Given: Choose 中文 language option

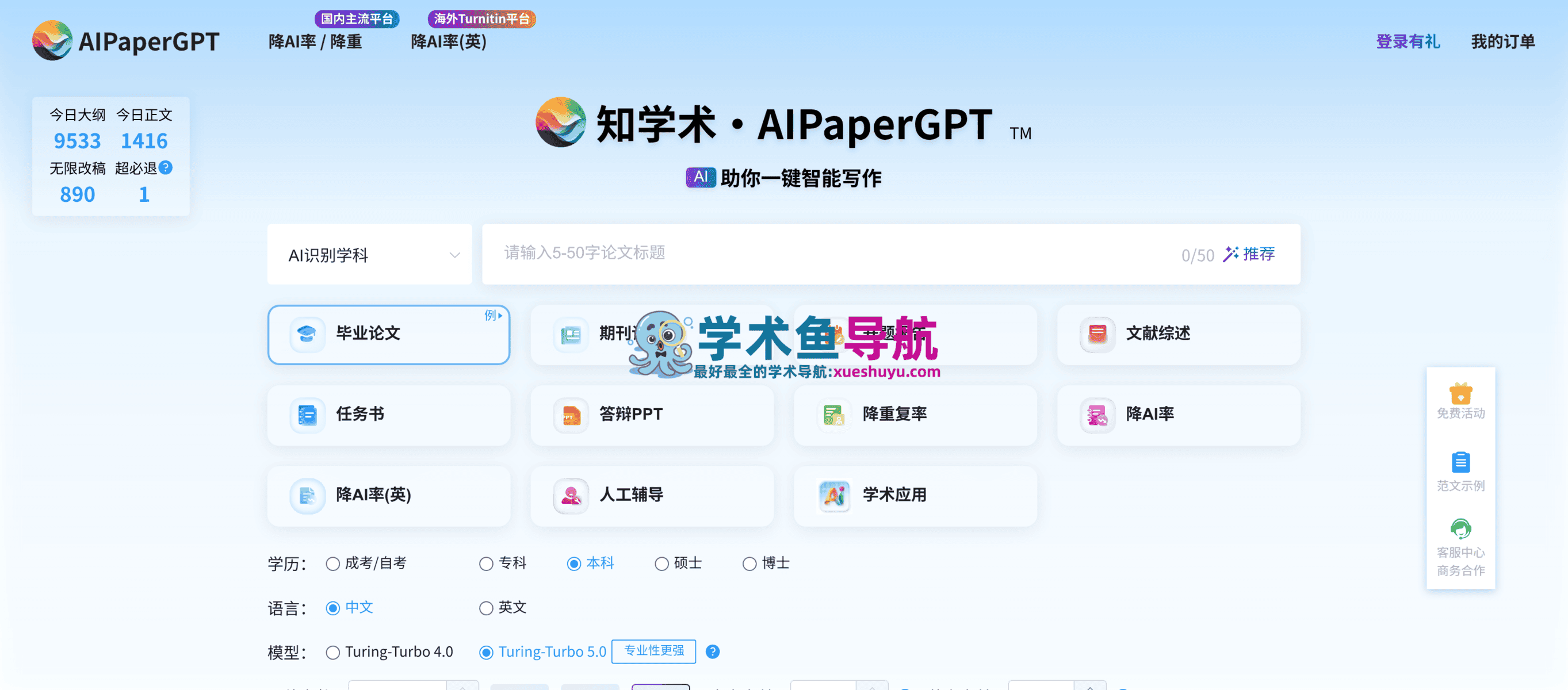Looking at the screenshot, I should 349,608.
